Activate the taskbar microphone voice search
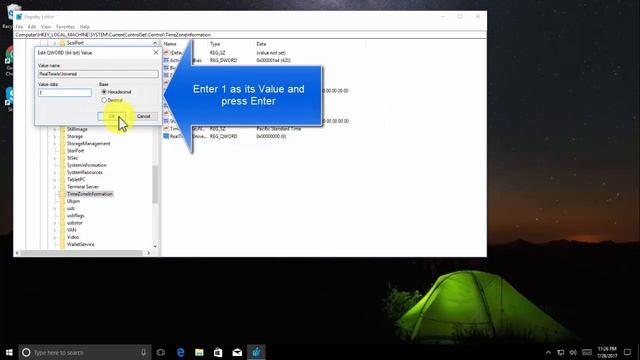The height and width of the screenshot is (360, 640). (x=143, y=352)
